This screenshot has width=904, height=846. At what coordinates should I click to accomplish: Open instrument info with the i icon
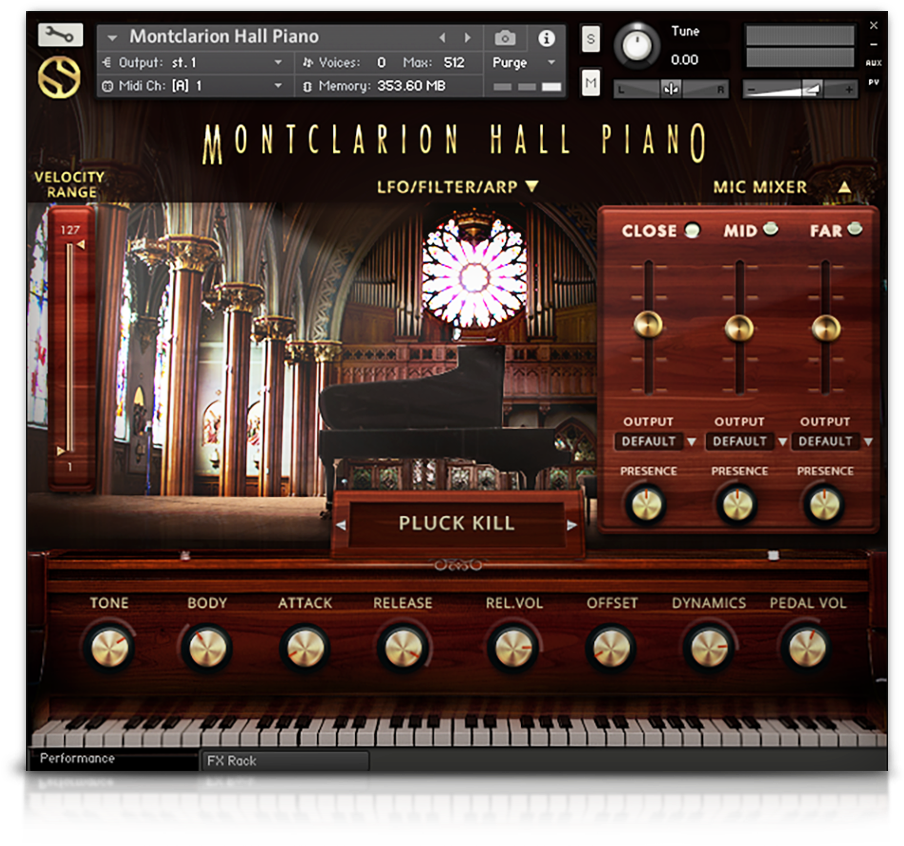tap(545, 36)
